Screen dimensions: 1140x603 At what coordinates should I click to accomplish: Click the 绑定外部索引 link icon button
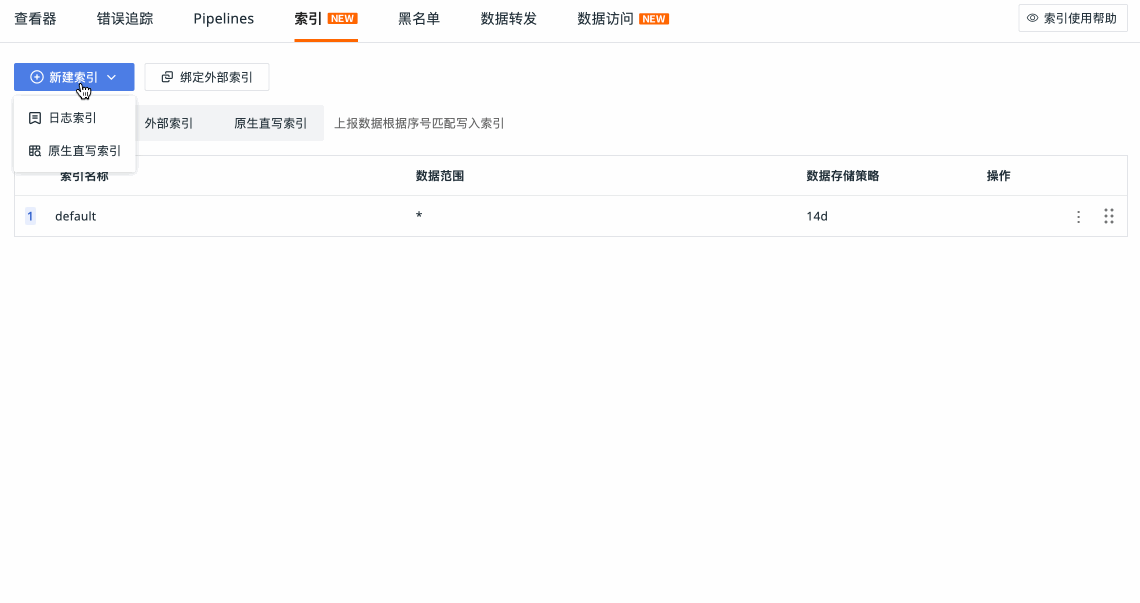[167, 77]
